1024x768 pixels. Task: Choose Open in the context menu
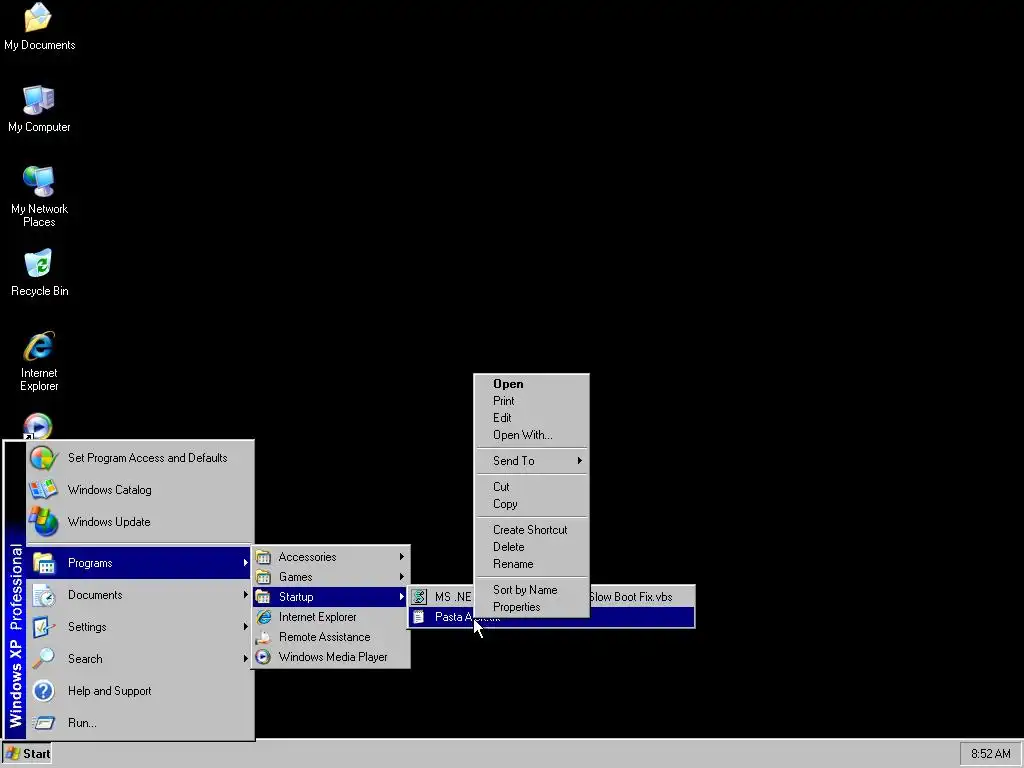(532, 384)
